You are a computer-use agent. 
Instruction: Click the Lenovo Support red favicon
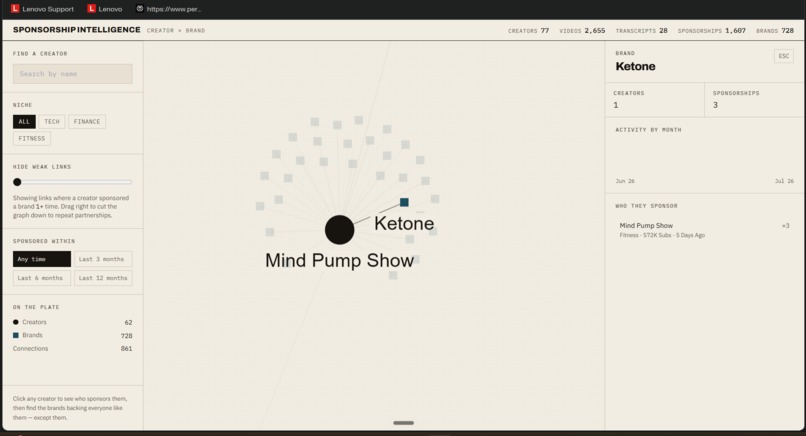point(15,9)
